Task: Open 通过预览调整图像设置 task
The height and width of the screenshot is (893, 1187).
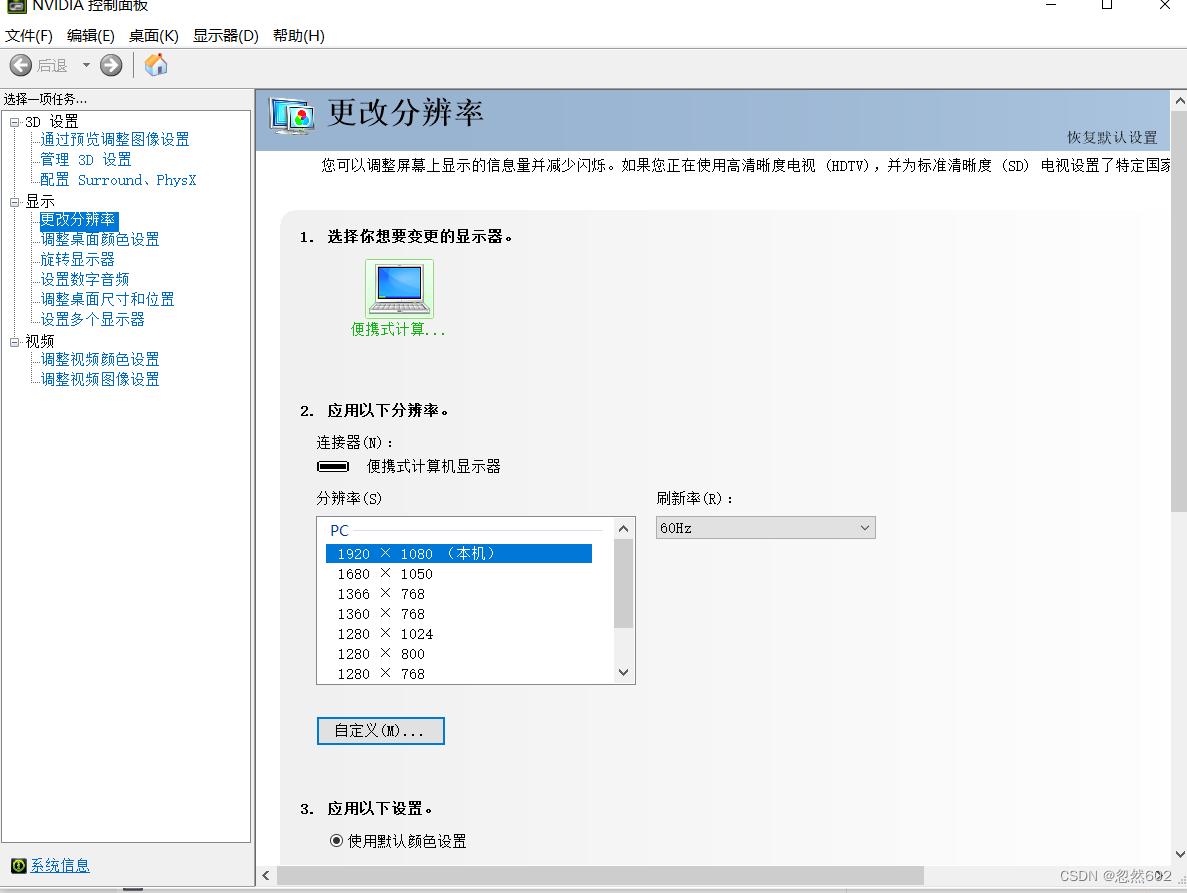Action: (x=115, y=139)
